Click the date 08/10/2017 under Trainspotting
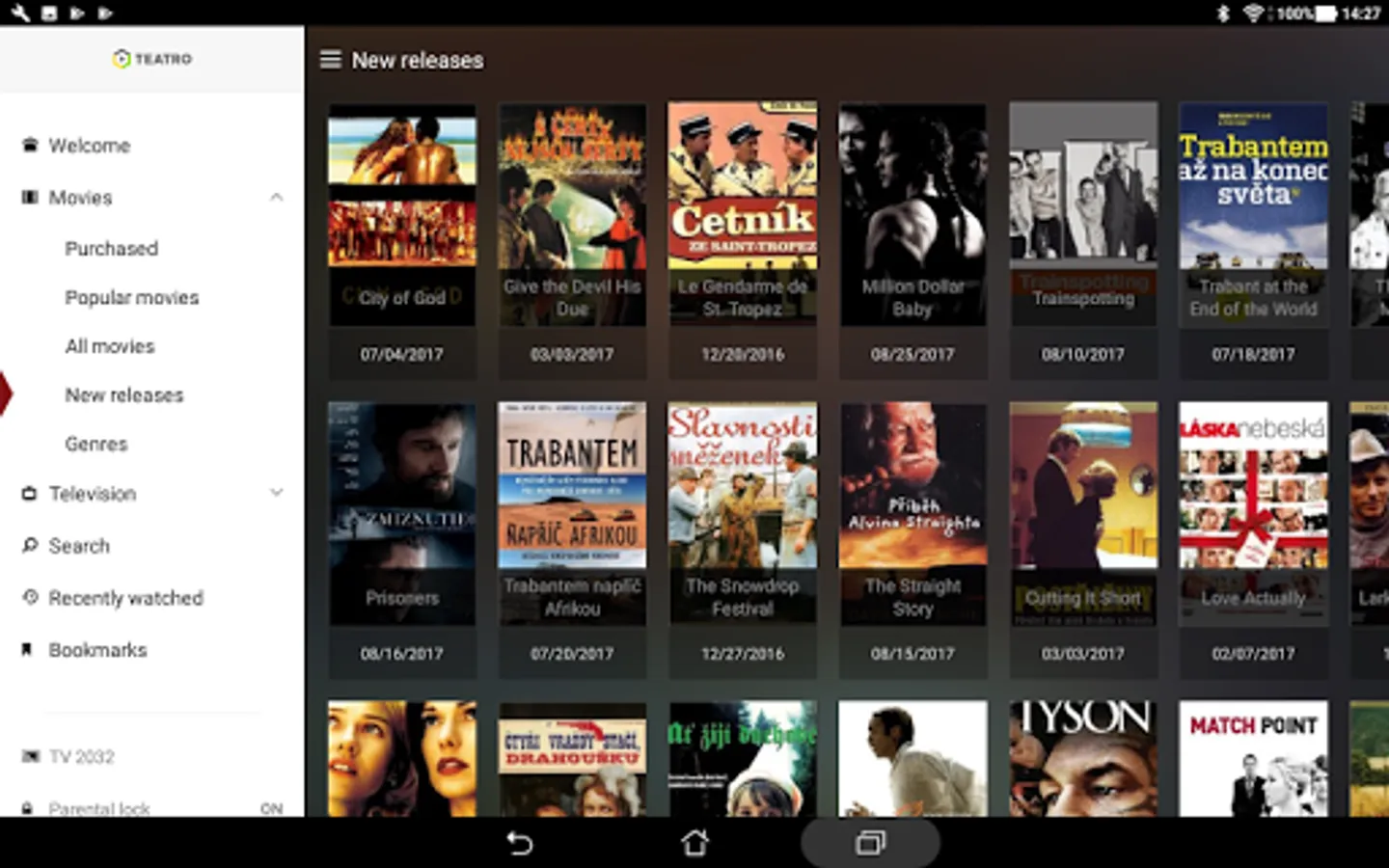This screenshot has height=868, width=1389. tap(1083, 354)
